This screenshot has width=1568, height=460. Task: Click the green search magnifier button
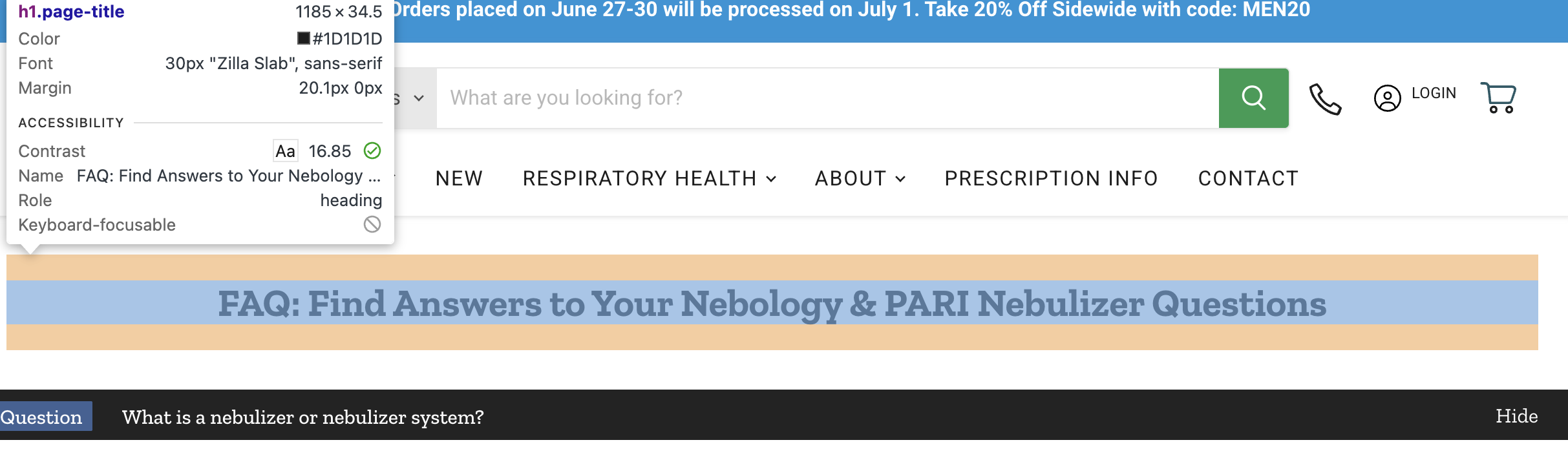tap(1253, 98)
